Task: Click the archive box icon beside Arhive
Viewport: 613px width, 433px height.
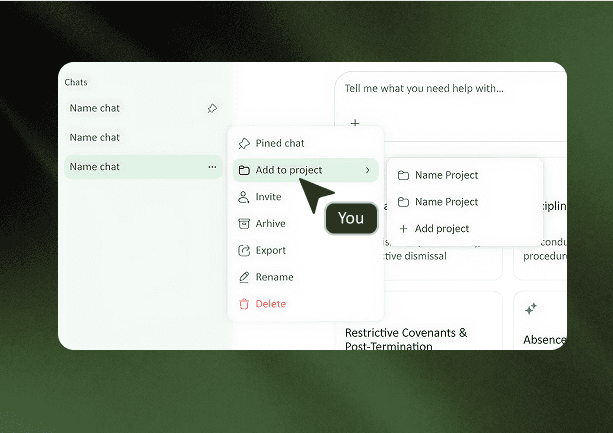Action: (244, 224)
